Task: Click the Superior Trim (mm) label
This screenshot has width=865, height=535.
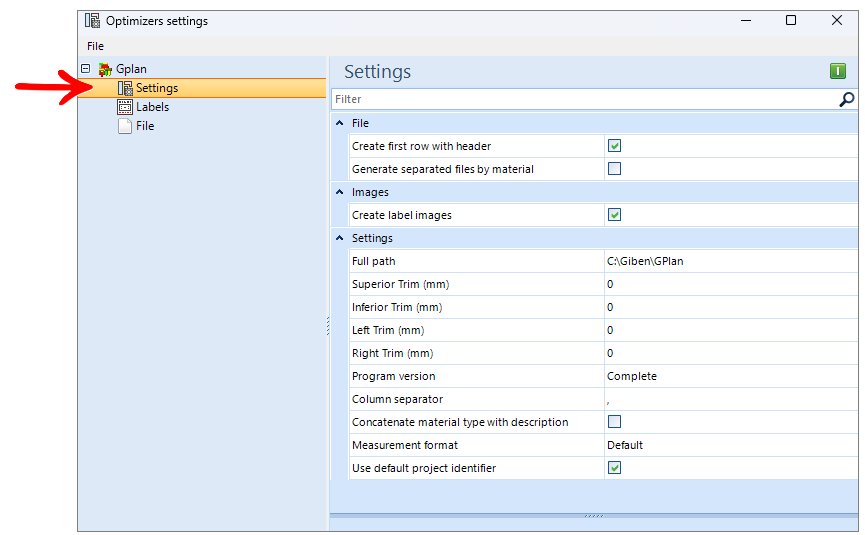Action: click(401, 285)
